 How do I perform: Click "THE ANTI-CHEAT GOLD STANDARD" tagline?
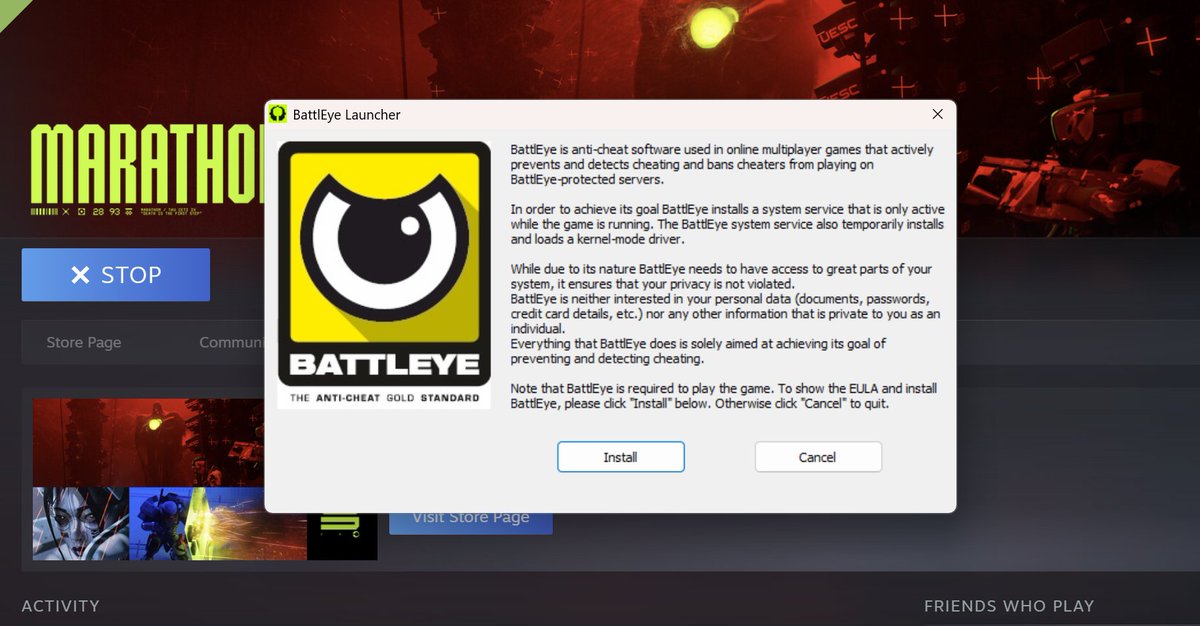coord(384,398)
